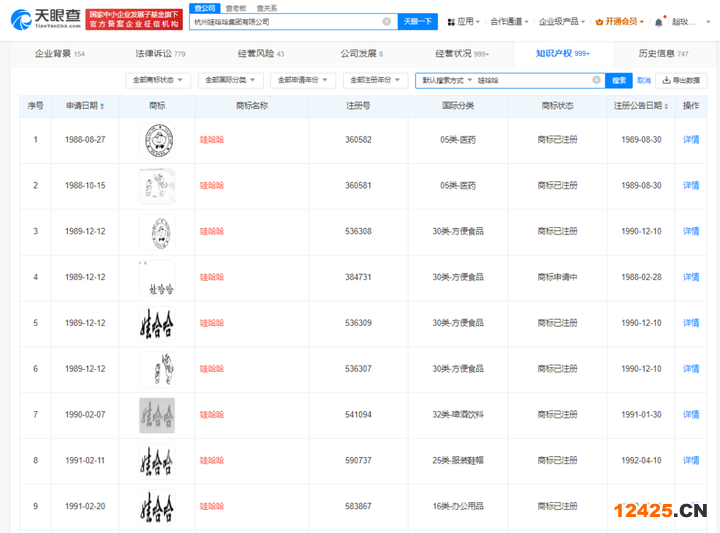
Task: Click the trademark image in row 5
Action: click(x=156, y=323)
